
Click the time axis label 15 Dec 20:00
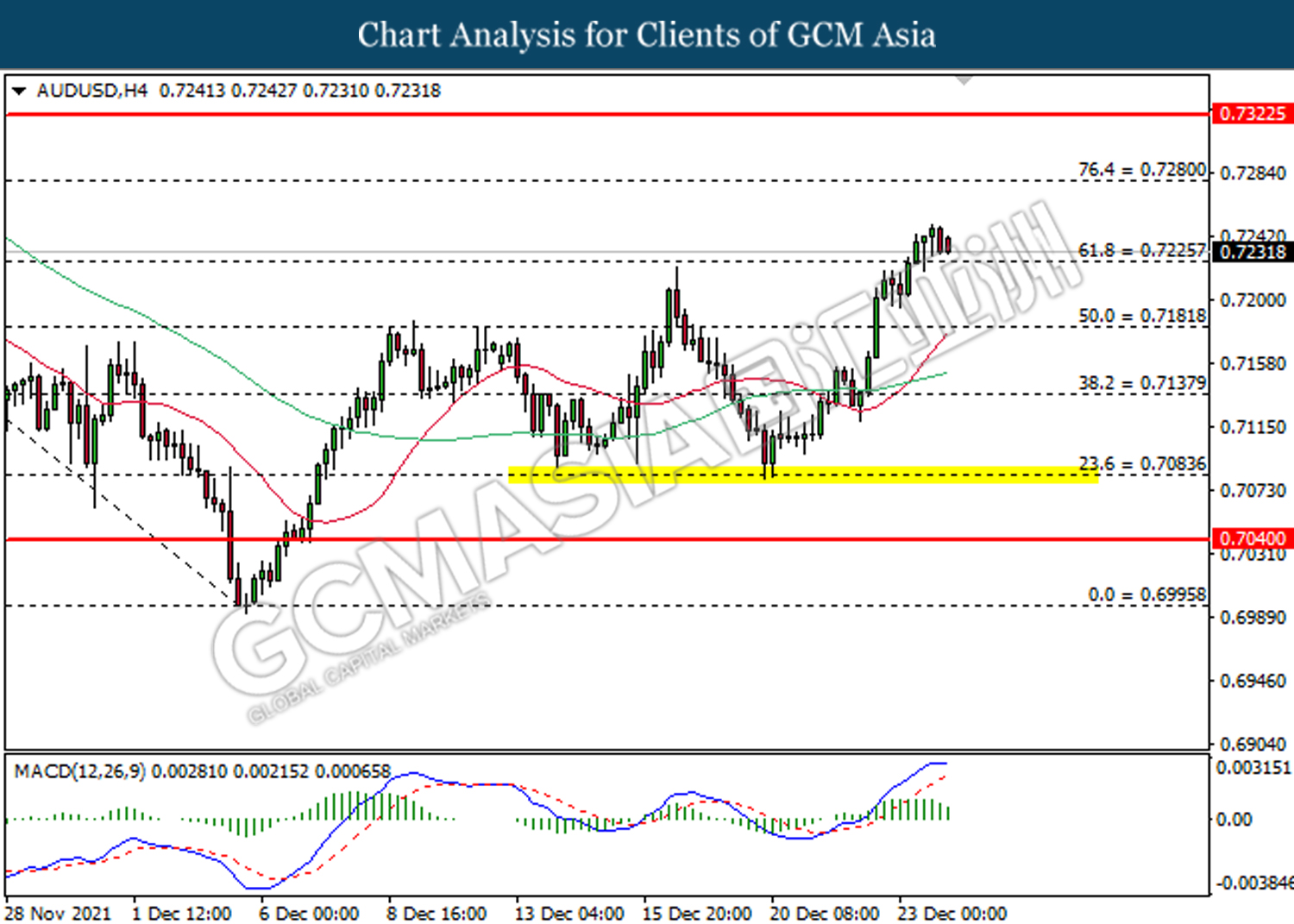tap(697, 913)
